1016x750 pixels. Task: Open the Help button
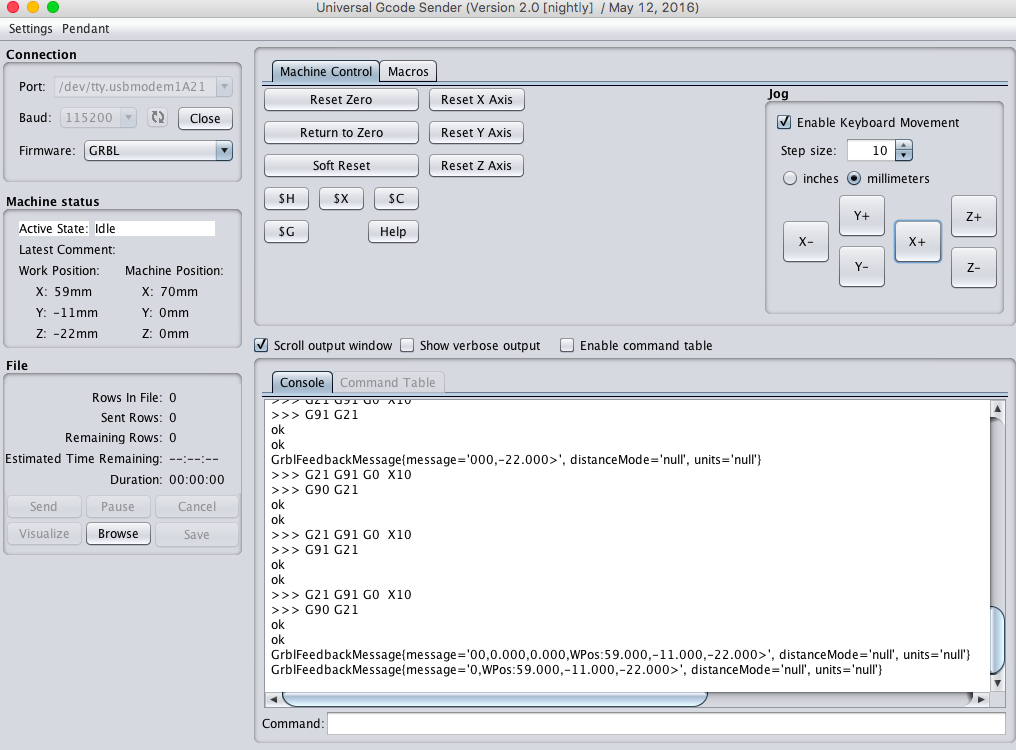point(393,231)
